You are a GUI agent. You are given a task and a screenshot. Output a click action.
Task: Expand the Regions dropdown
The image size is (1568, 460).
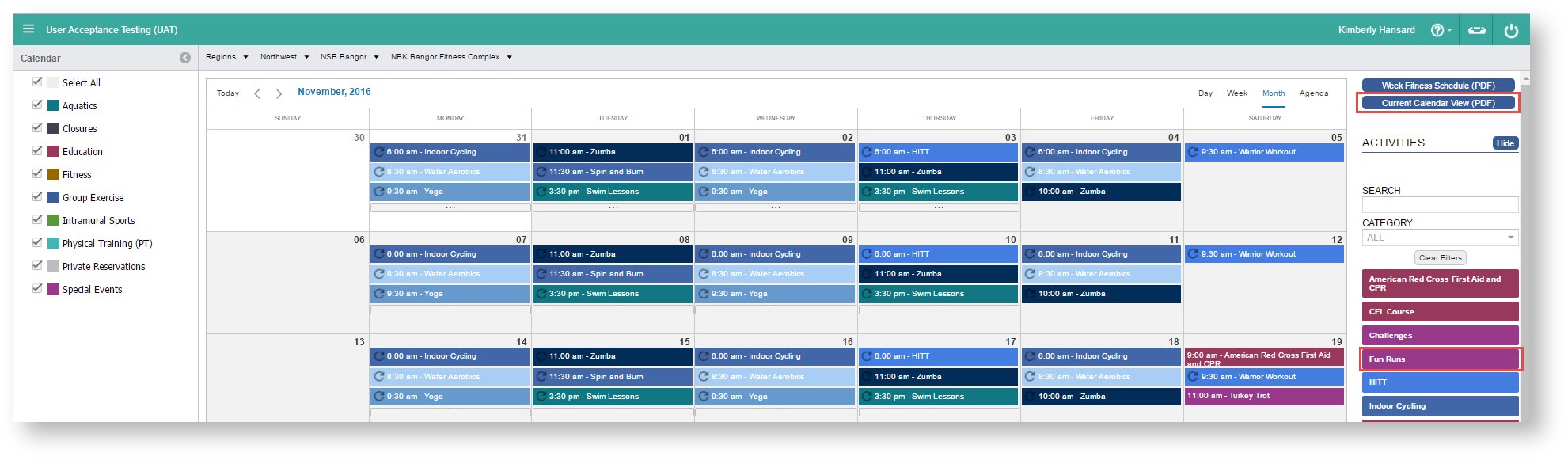click(x=226, y=57)
